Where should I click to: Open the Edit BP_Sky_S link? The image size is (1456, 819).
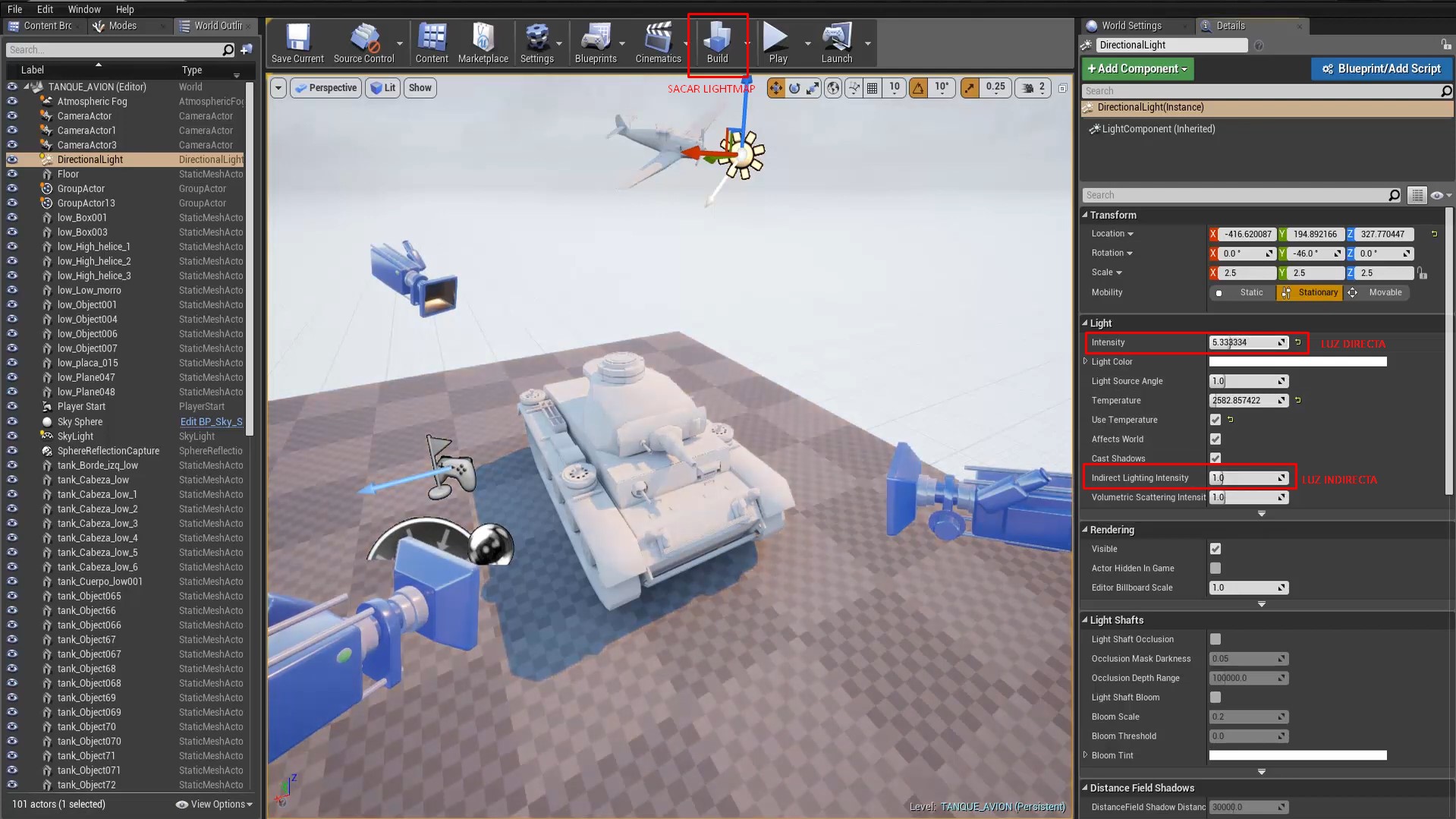(x=211, y=421)
